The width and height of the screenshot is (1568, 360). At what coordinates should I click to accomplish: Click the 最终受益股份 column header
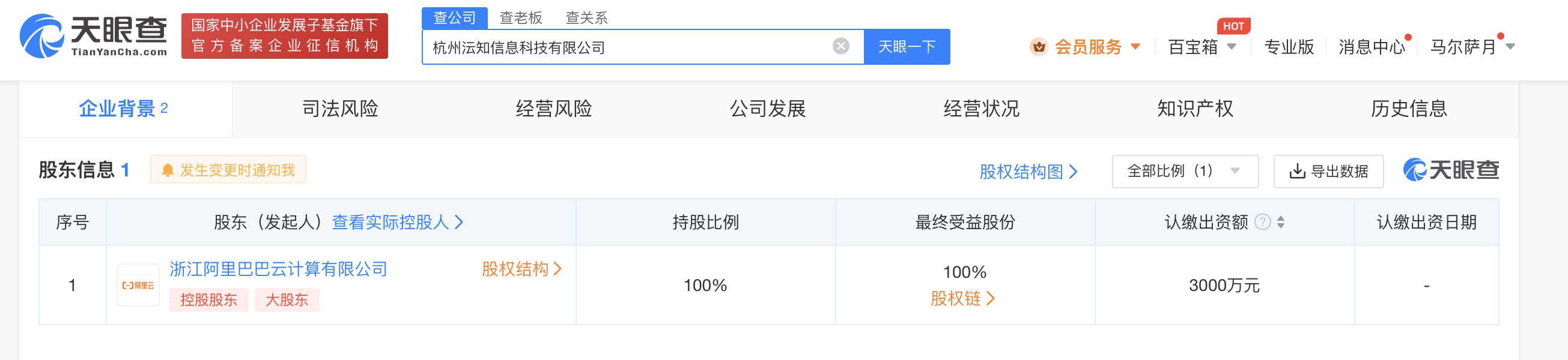965,223
